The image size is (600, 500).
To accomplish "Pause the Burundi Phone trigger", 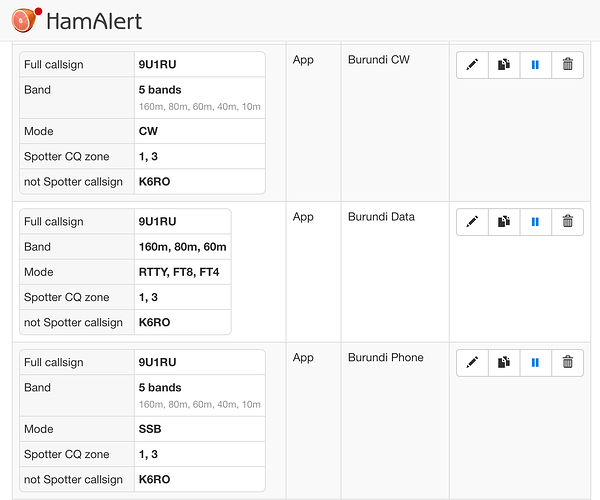I will pyautogui.click(x=535, y=363).
